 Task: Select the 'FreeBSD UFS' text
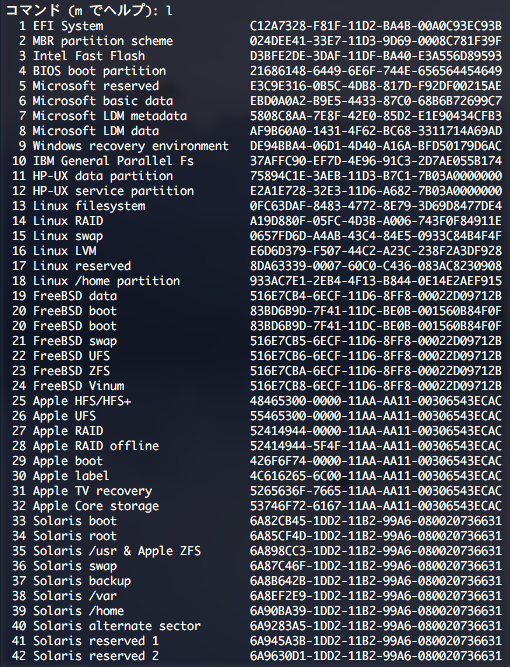coord(71,356)
